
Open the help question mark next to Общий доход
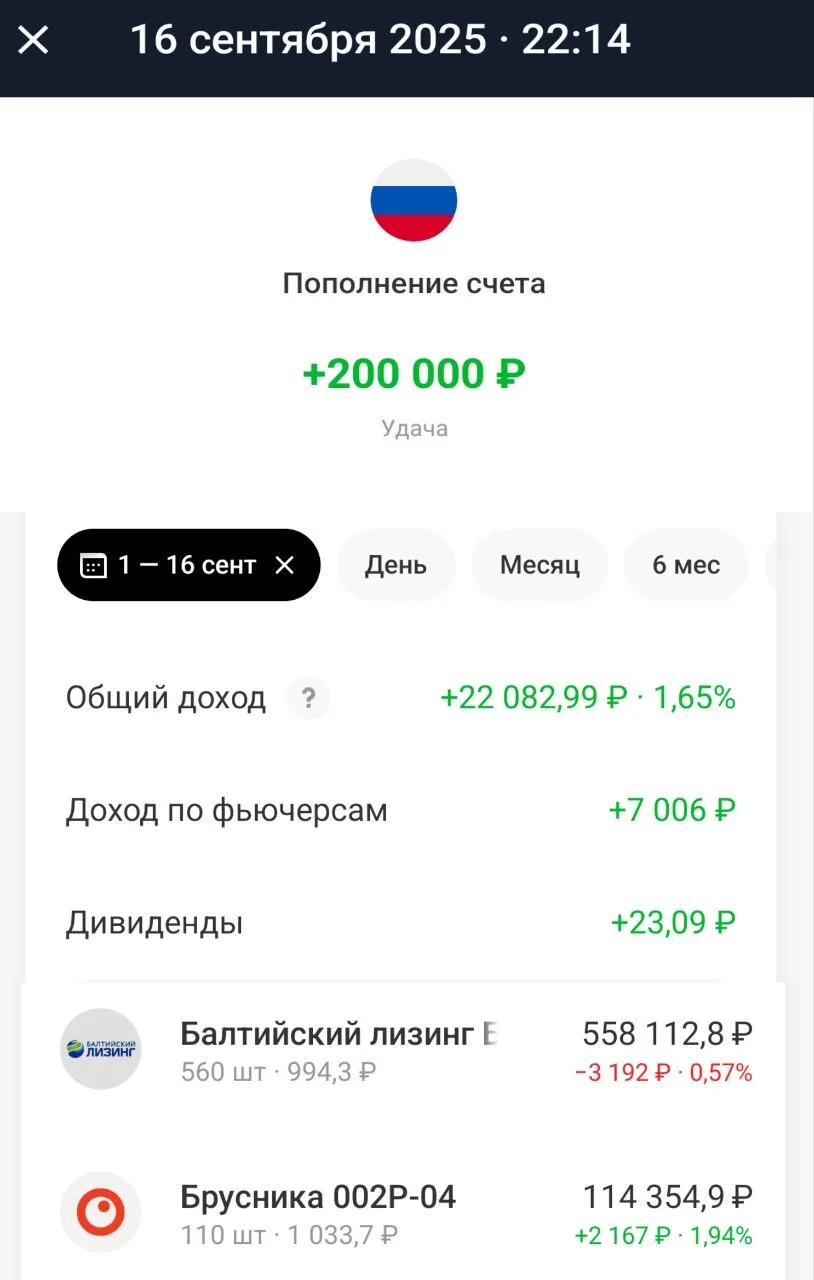click(308, 698)
